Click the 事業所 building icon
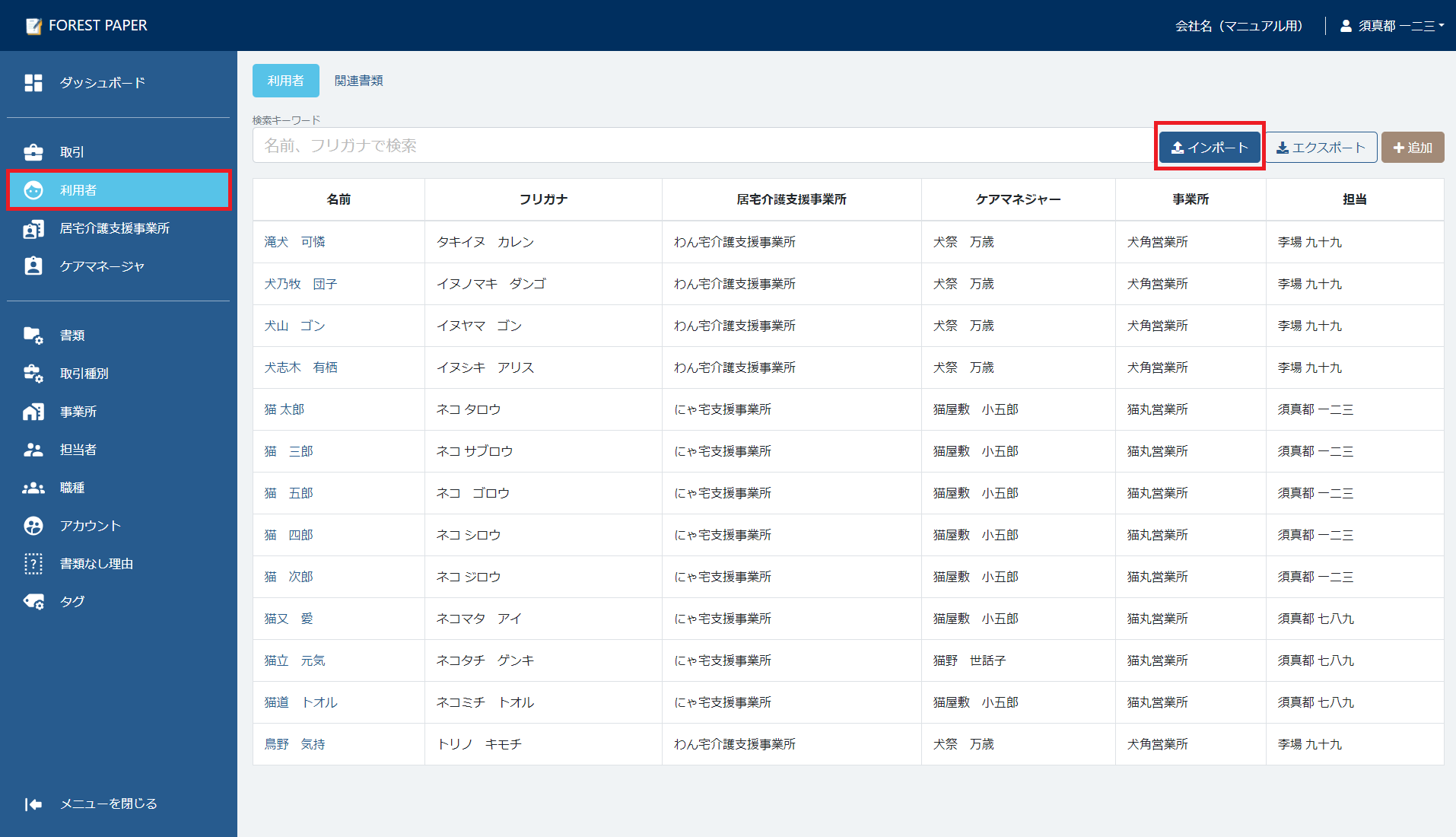The width and height of the screenshot is (1456, 837). (x=33, y=412)
